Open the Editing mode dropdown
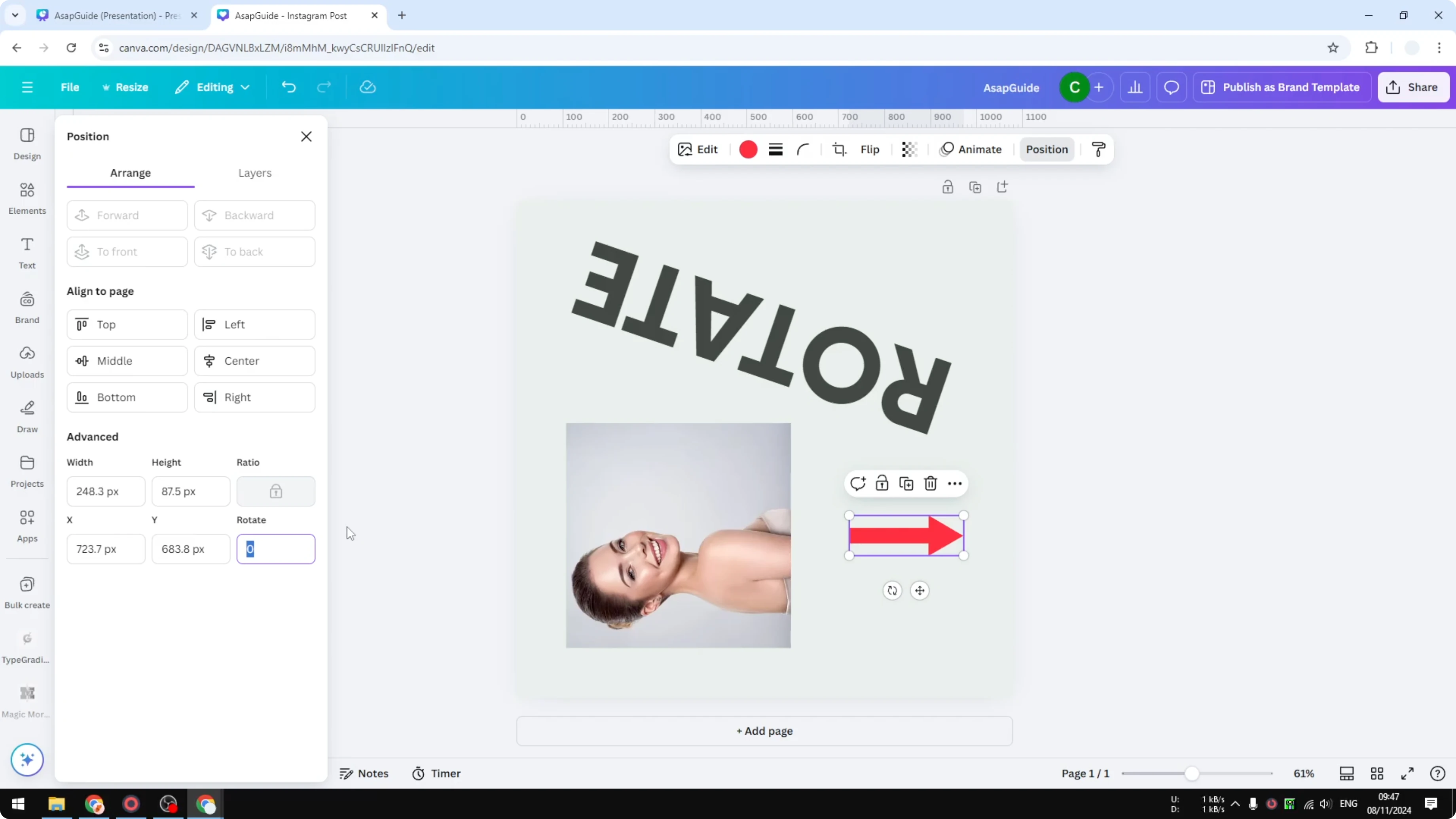The width and height of the screenshot is (1456, 819). click(x=212, y=87)
